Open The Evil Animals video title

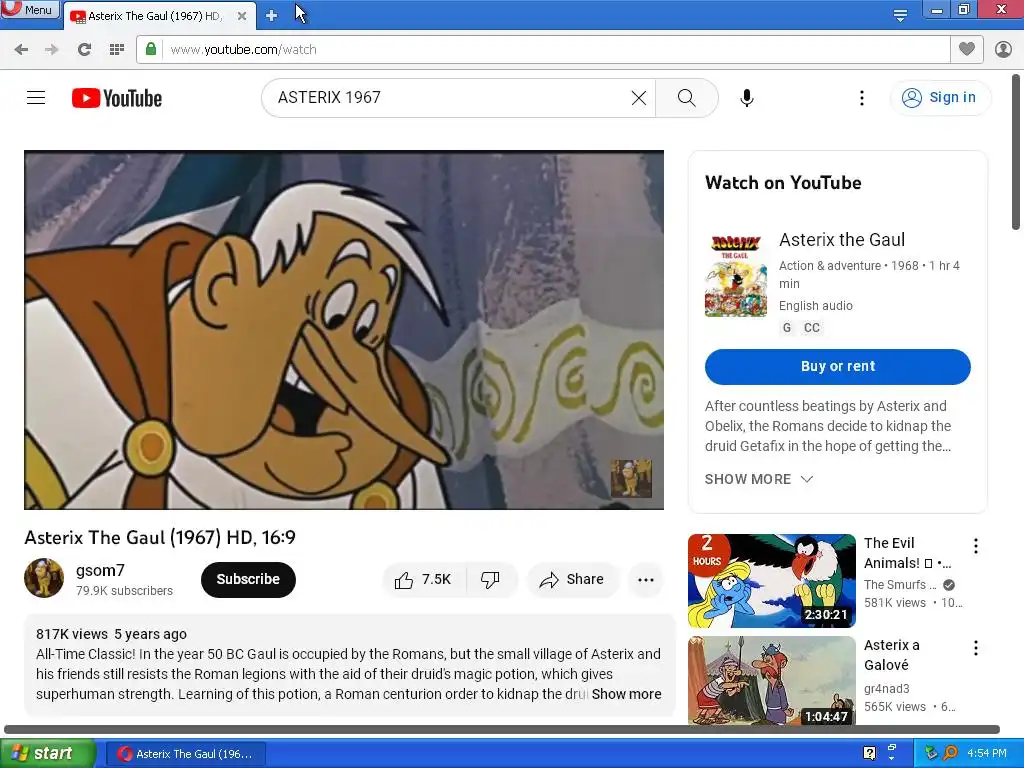click(908, 553)
